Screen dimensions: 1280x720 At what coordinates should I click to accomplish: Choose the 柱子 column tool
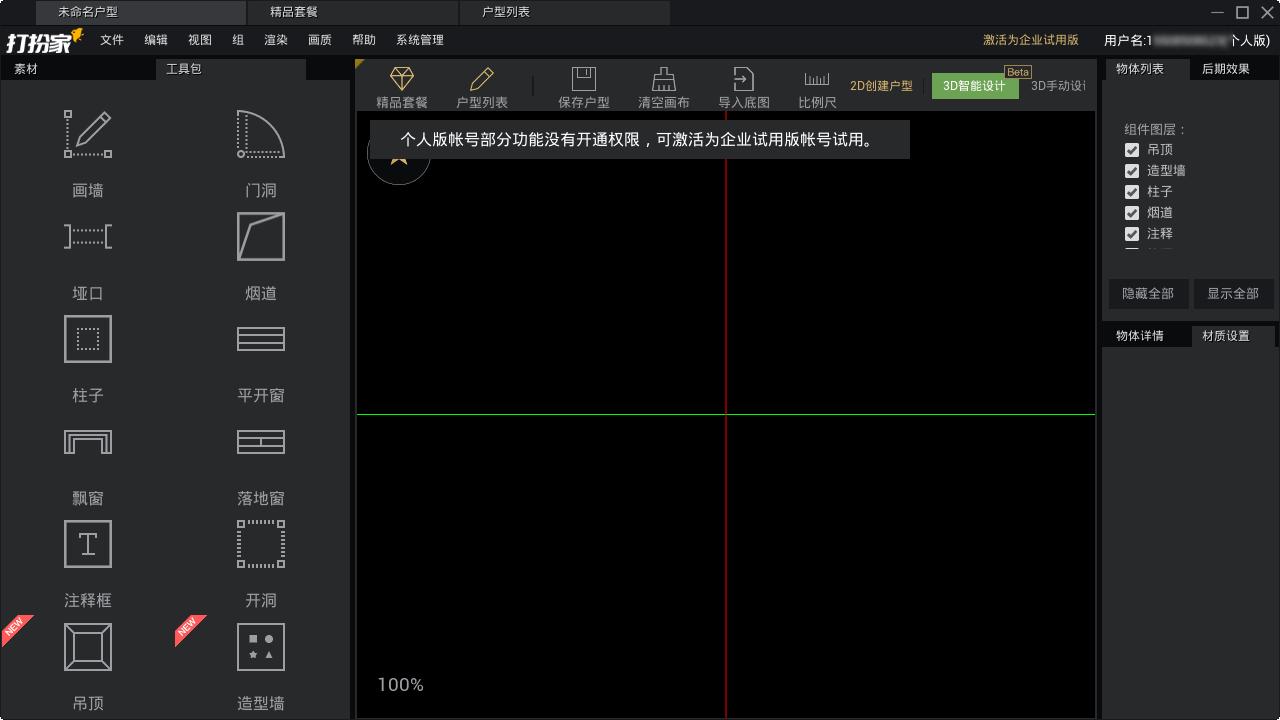pyautogui.click(x=88, y=339)
